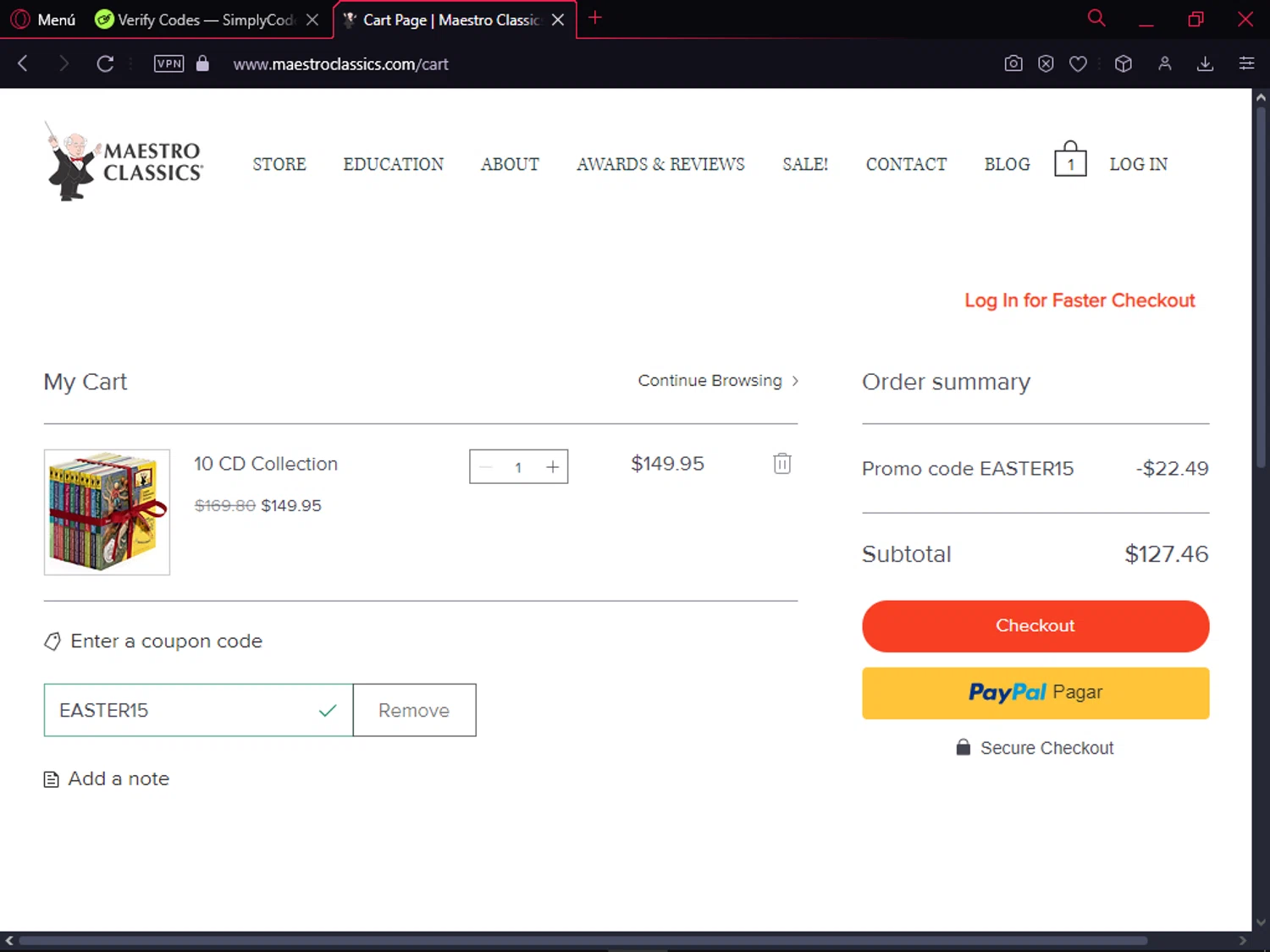Click the Subtotal $127.46 amount
The width and height of the screenshot is (1270, 952).
point(1166,554)
